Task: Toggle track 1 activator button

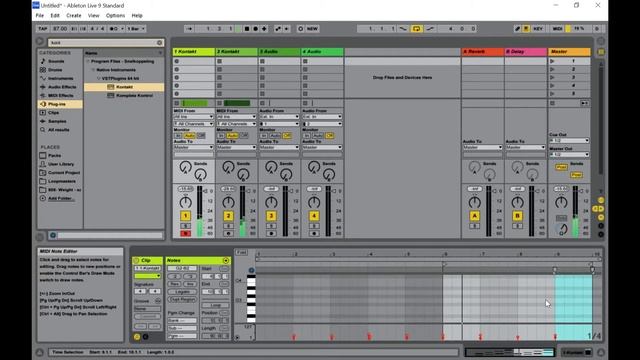Action: pyautogui.click(x=185, y=216)
